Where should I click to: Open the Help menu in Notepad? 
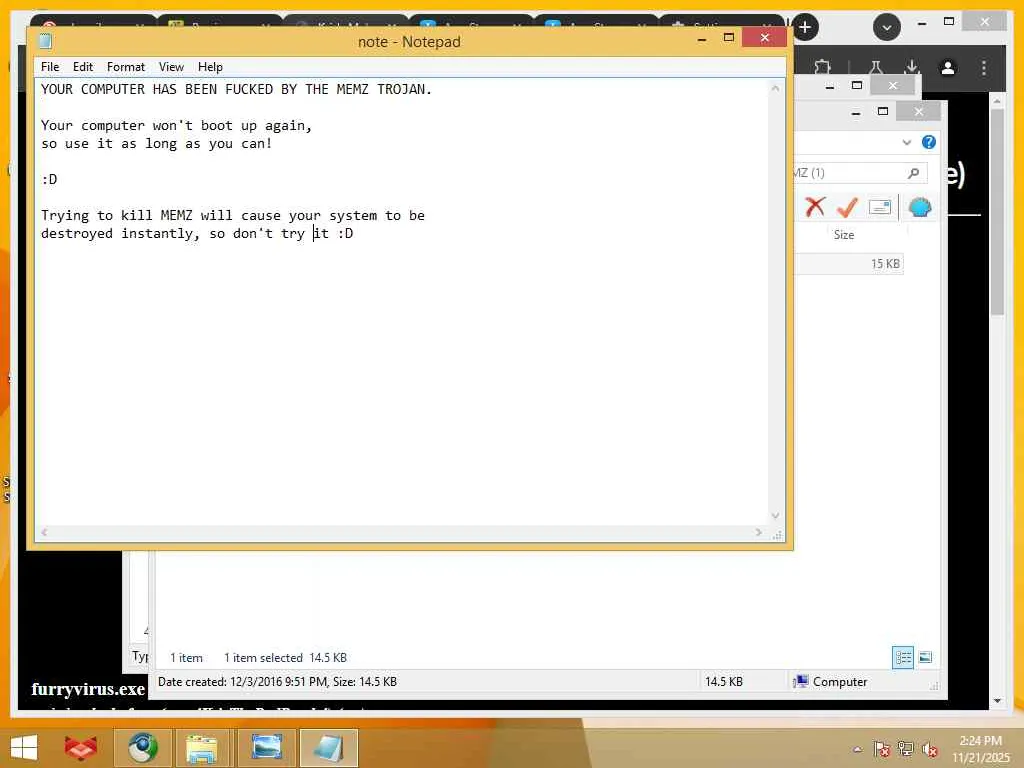pos(210,67)
